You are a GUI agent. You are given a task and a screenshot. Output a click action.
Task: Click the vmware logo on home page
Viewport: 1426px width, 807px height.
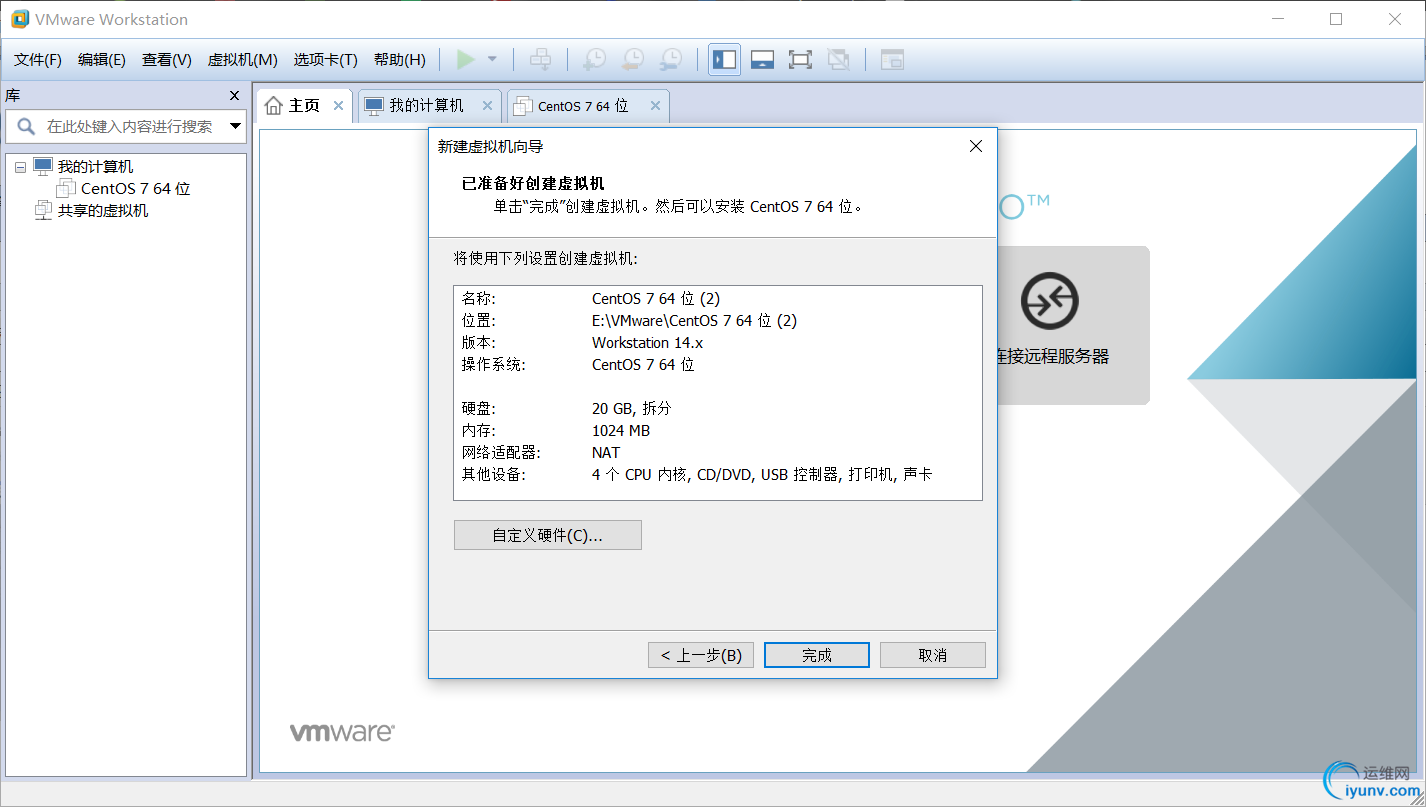click(342, 732)
